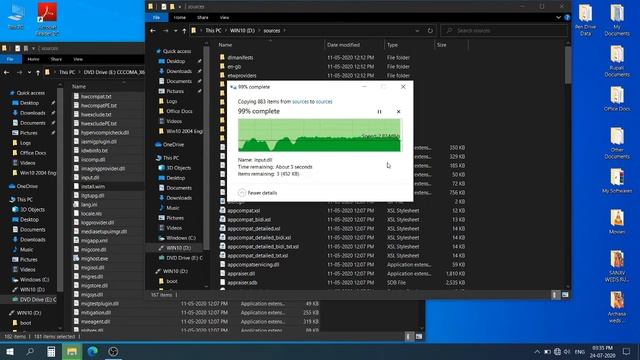Select WIN10 (D:) under This PC in back pane
Screen dimensions: 640x360
tap(32, 289)
